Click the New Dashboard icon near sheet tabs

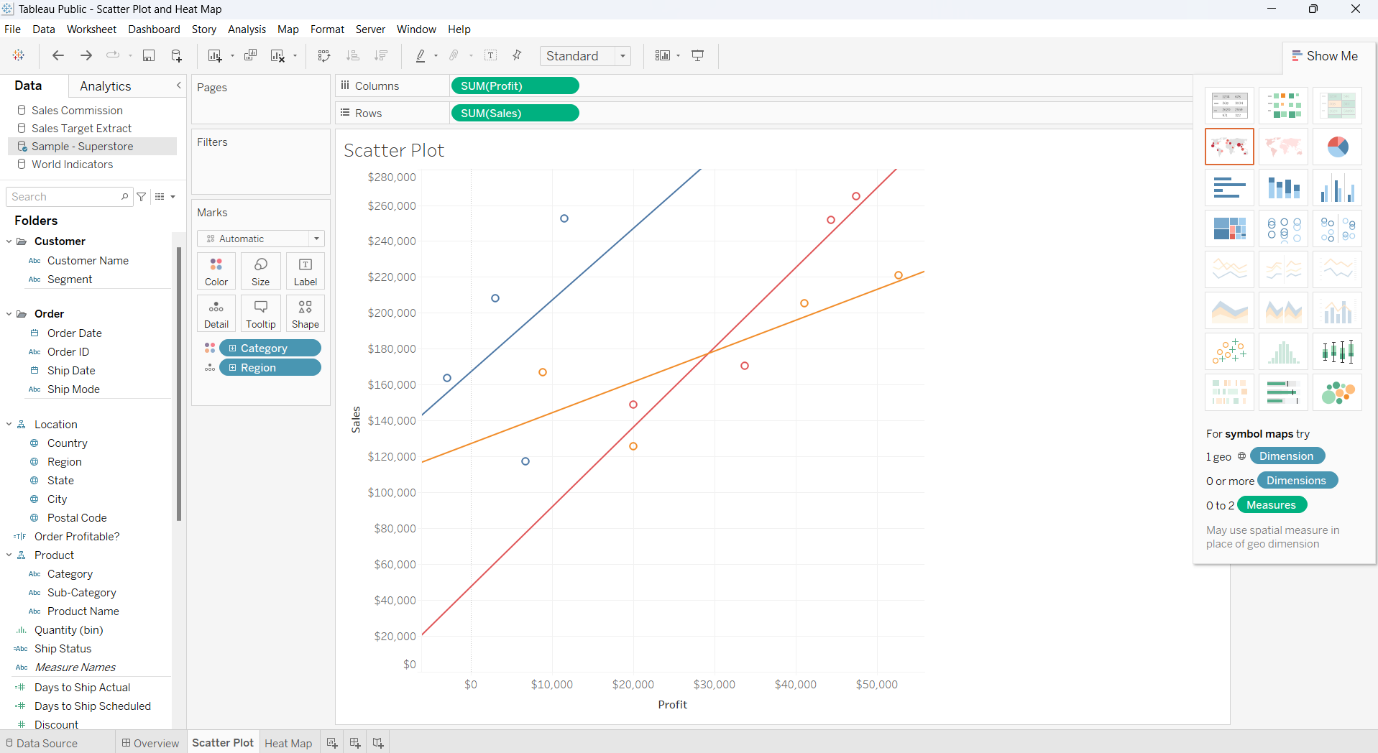pos(355,742)
